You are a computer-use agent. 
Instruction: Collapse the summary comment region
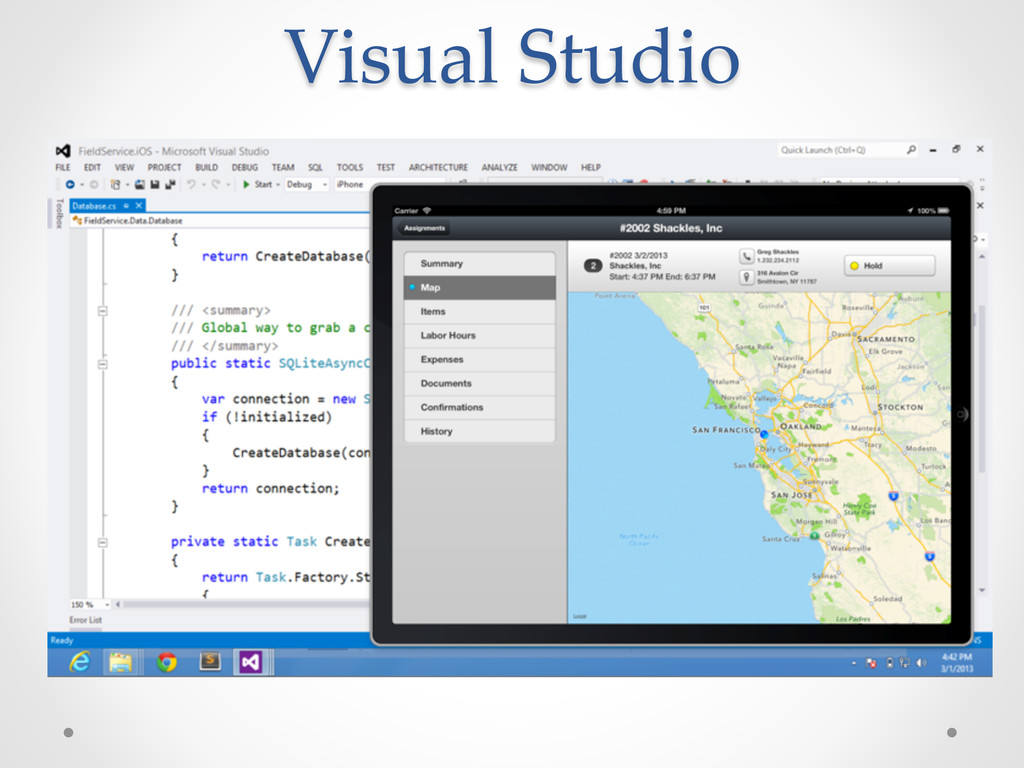pos(103,311)
